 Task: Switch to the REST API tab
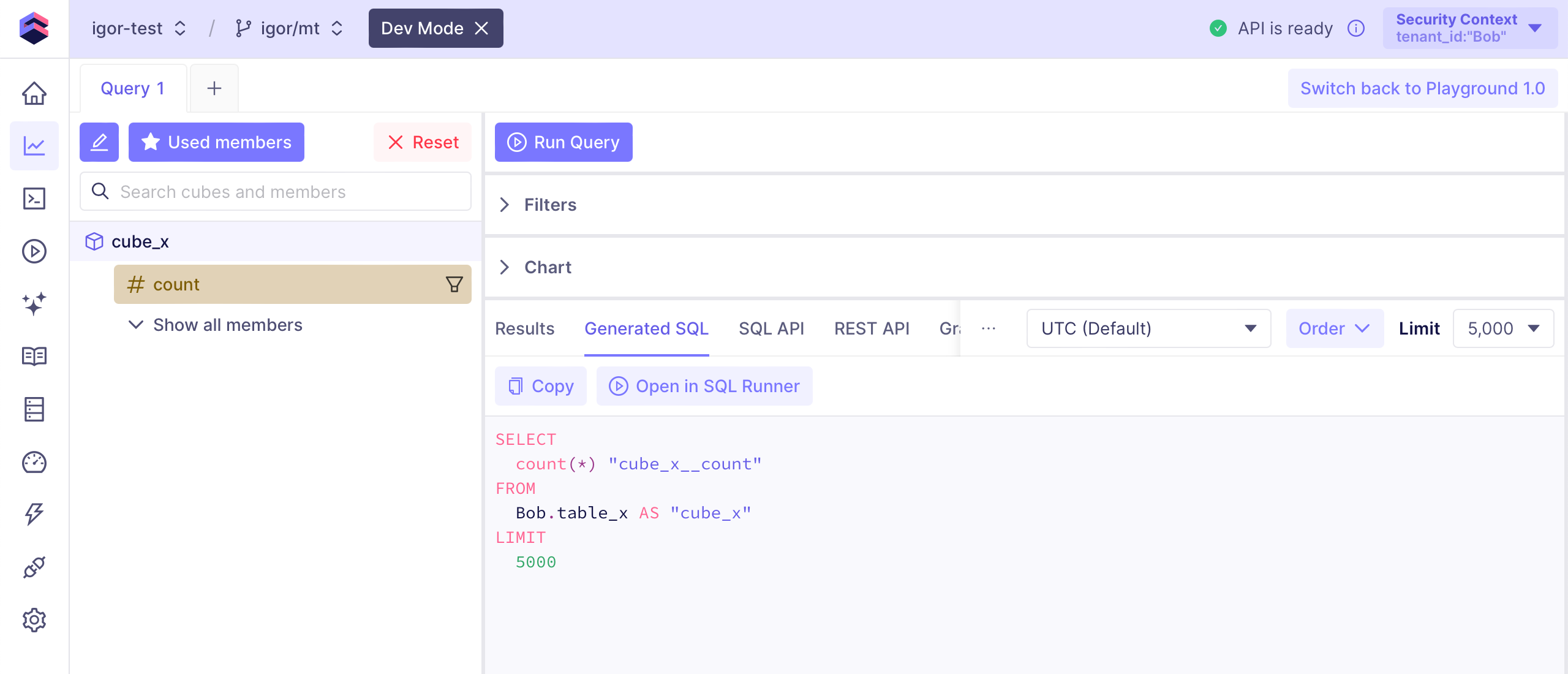click(x=871, y=328)
